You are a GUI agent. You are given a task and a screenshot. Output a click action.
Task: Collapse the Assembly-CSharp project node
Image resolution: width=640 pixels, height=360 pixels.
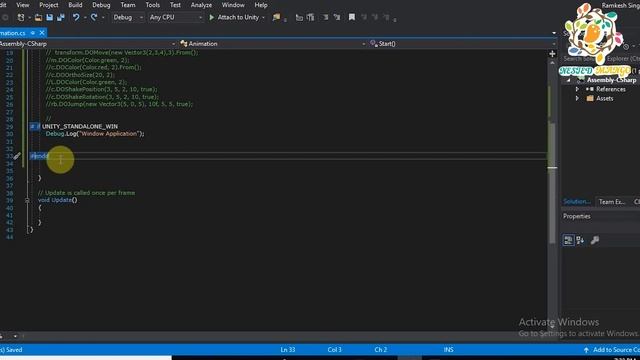click(x=569, y=80)
